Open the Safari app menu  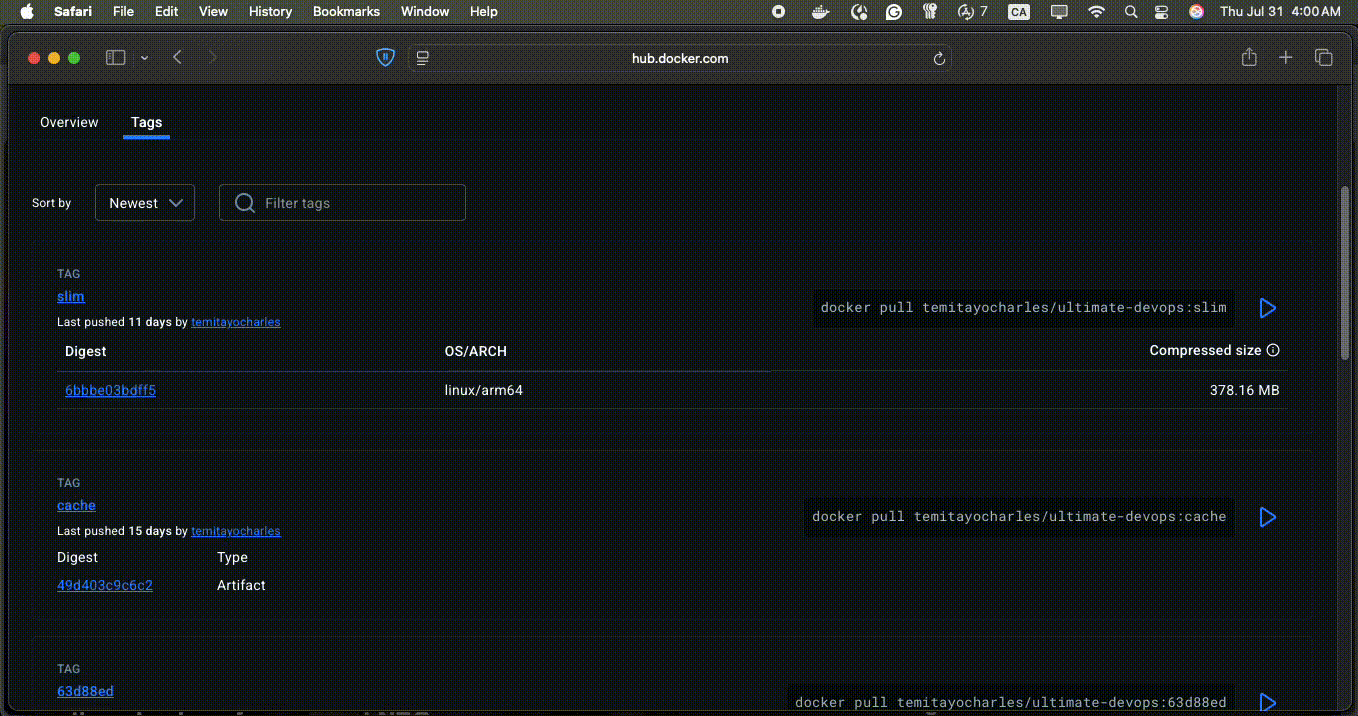(x=72, y=12)
